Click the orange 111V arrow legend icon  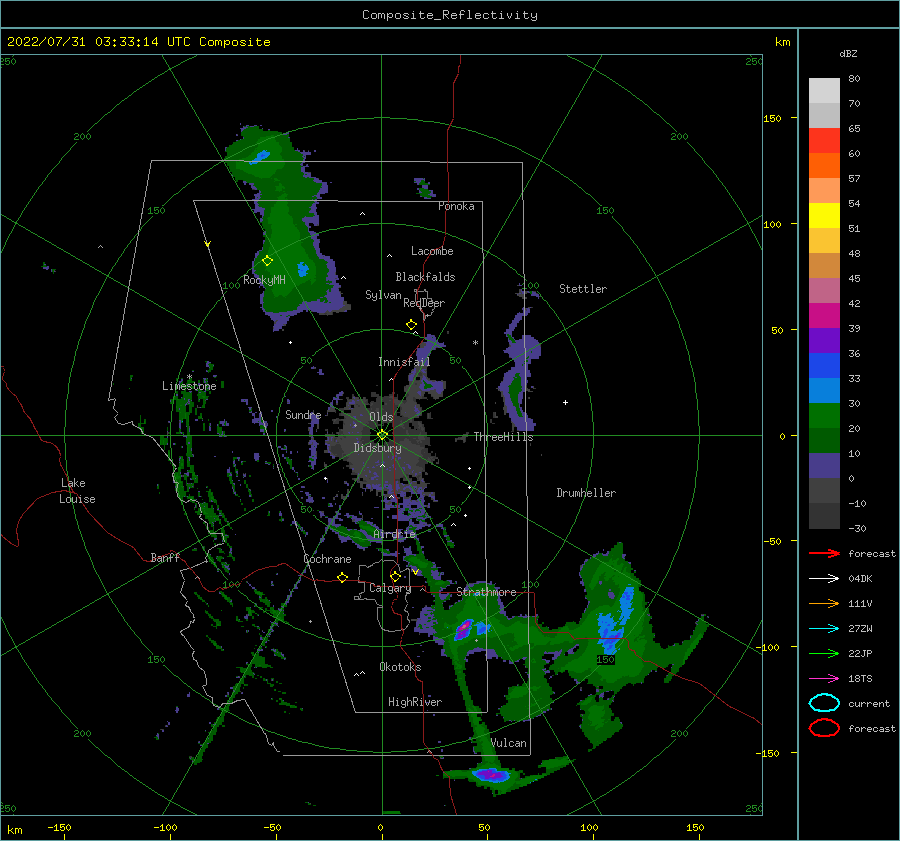824,603
